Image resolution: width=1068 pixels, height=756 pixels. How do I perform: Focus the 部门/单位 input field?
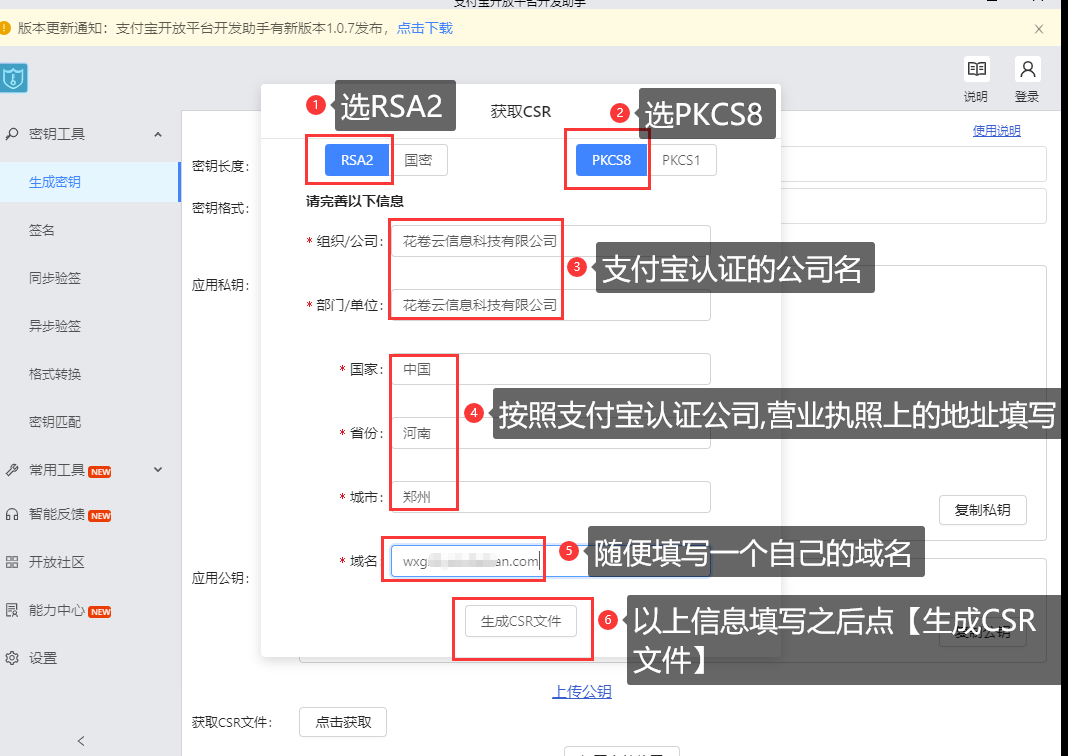point(550,305)
